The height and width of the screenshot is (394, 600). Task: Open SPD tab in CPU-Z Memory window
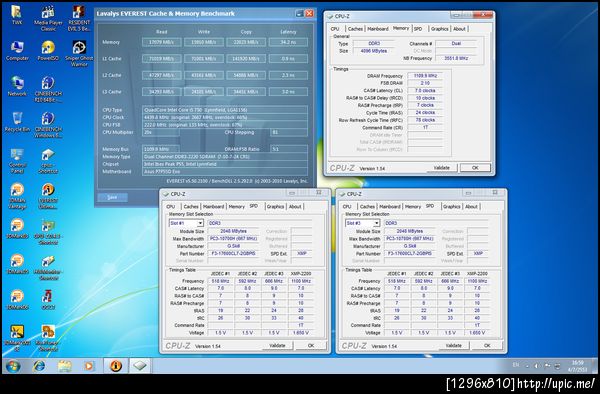(x=418, y=29)
